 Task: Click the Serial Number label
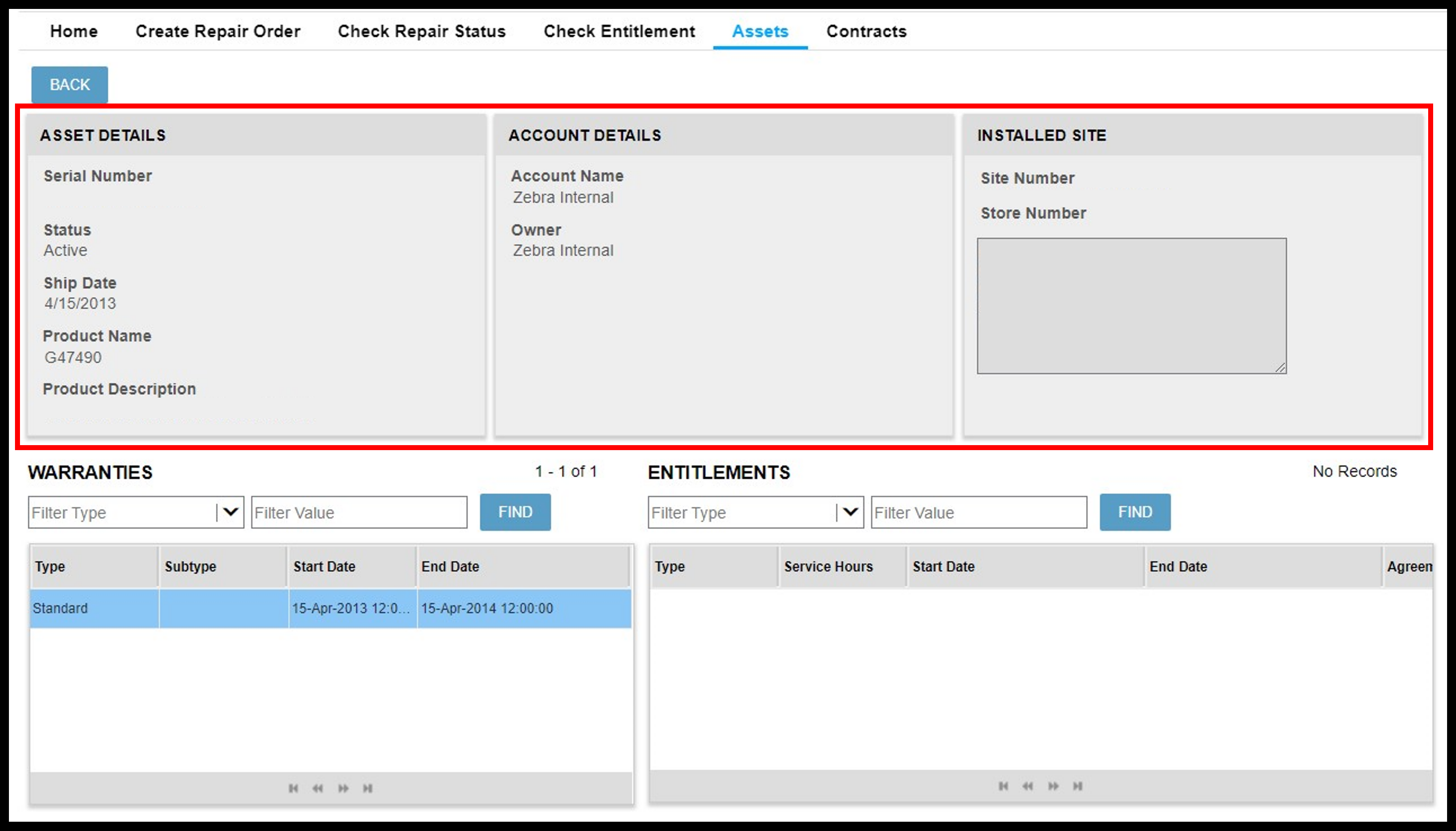[97, 176]
